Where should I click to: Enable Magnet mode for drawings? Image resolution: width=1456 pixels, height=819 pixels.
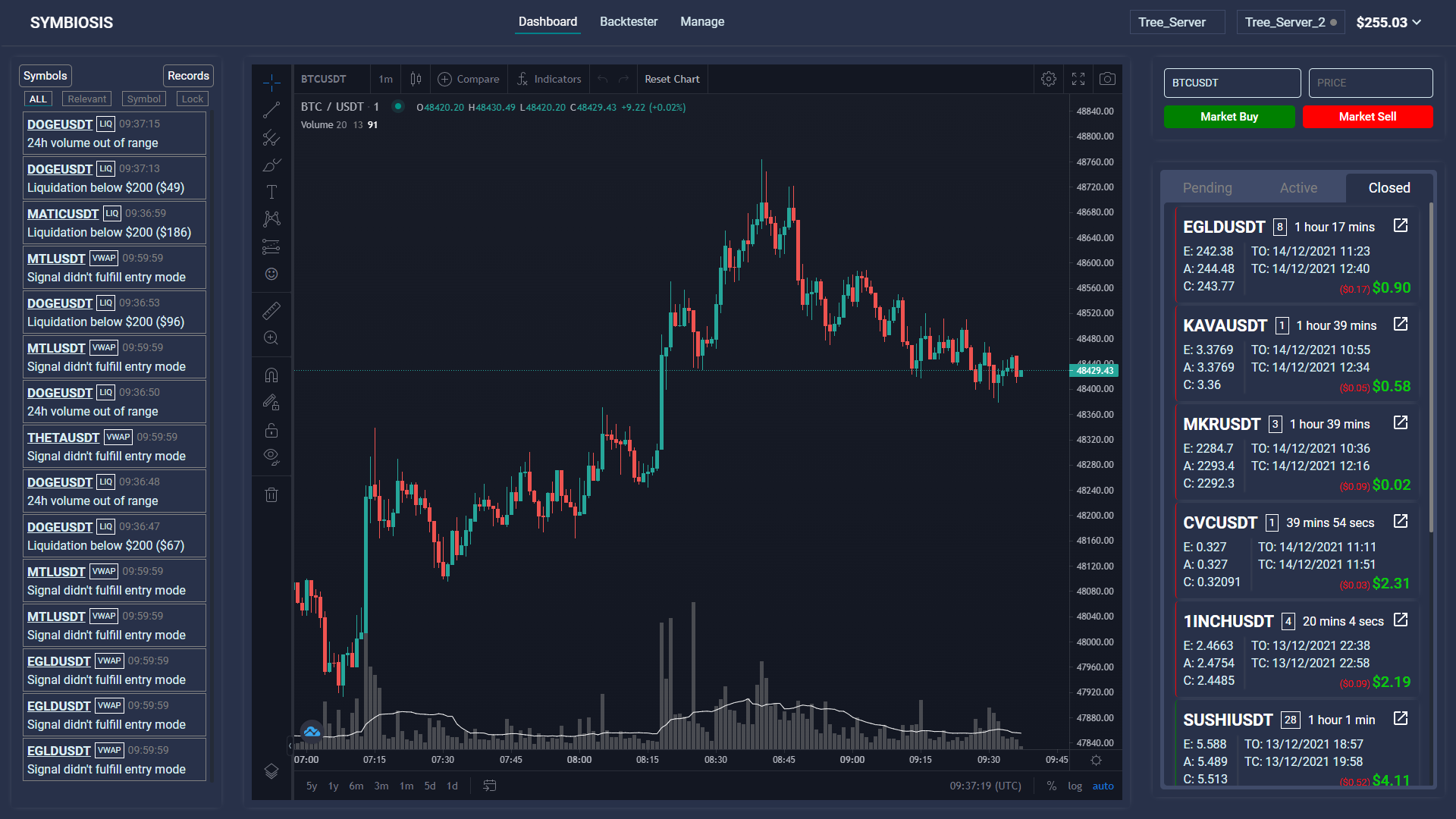pos(271,373)
